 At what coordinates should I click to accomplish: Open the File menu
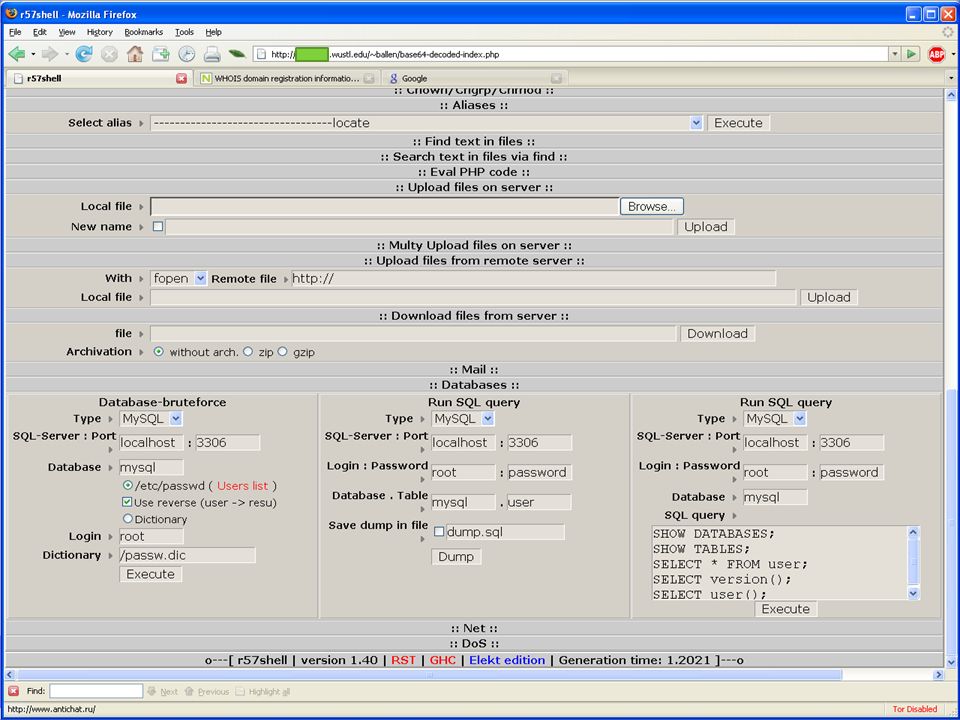(15, 32)
